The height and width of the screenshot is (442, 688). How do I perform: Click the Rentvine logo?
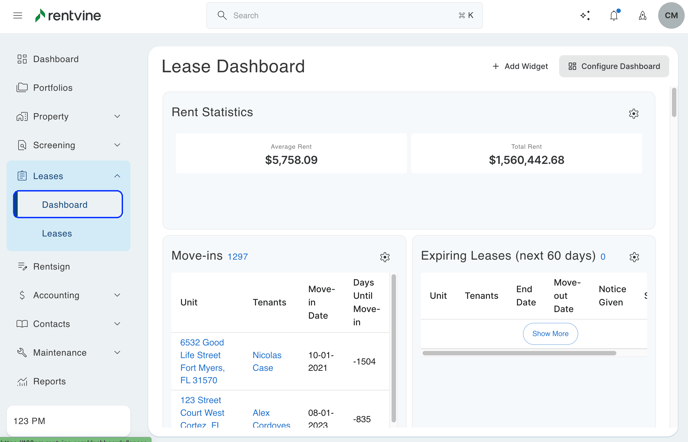68,16
